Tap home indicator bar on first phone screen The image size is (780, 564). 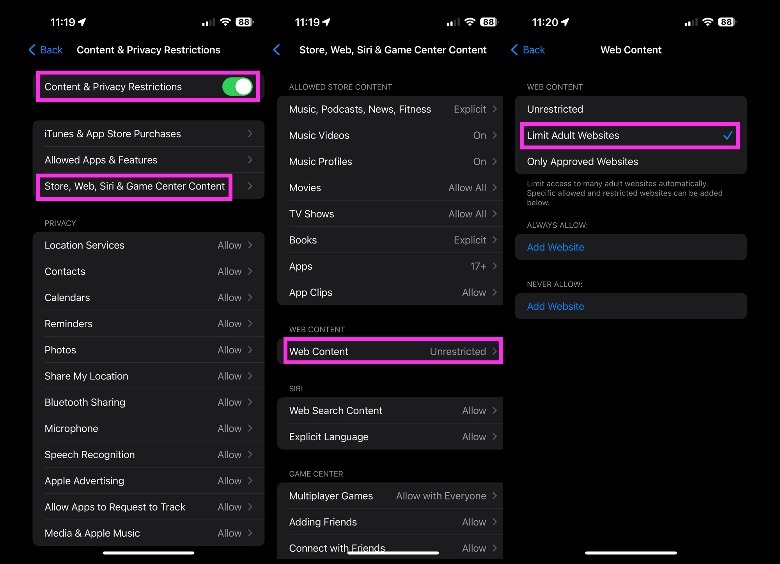(148, 553)
